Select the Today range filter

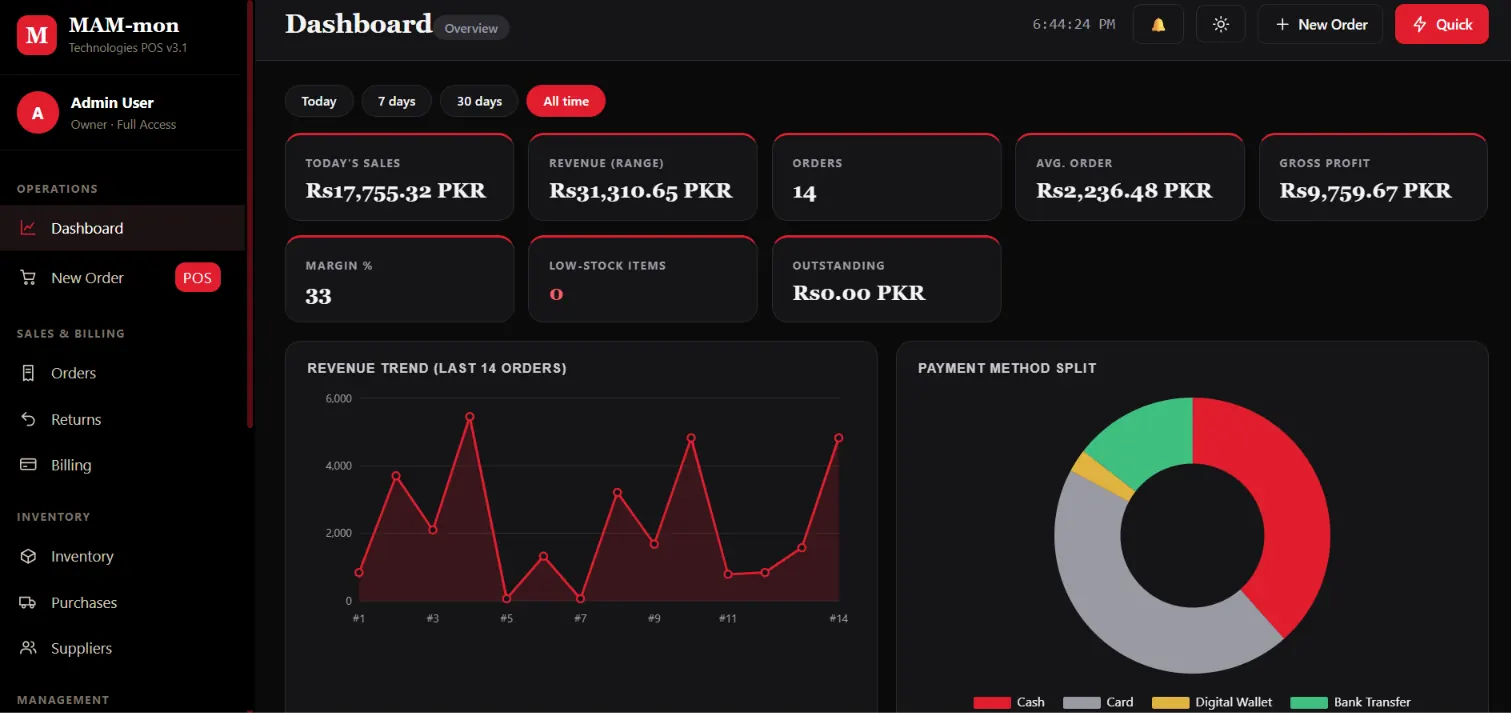319,101
